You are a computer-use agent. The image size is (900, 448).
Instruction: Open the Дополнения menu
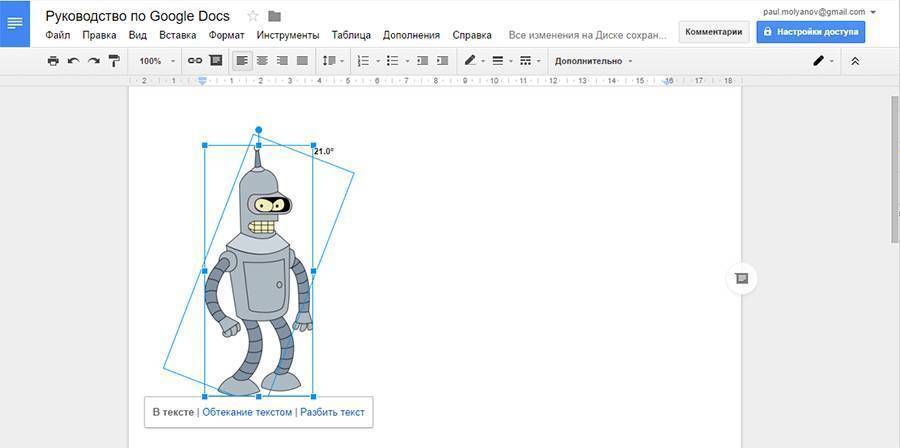(x=411, y=35)
